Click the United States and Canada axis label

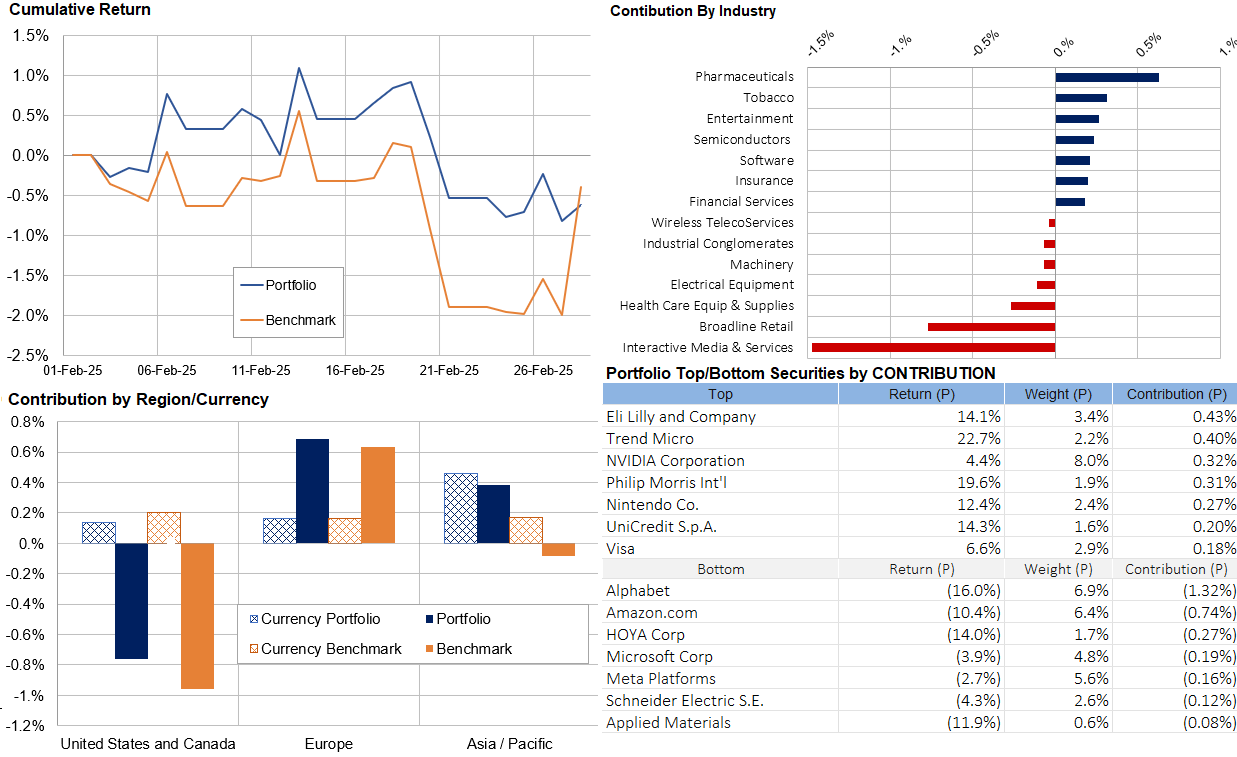148,743
